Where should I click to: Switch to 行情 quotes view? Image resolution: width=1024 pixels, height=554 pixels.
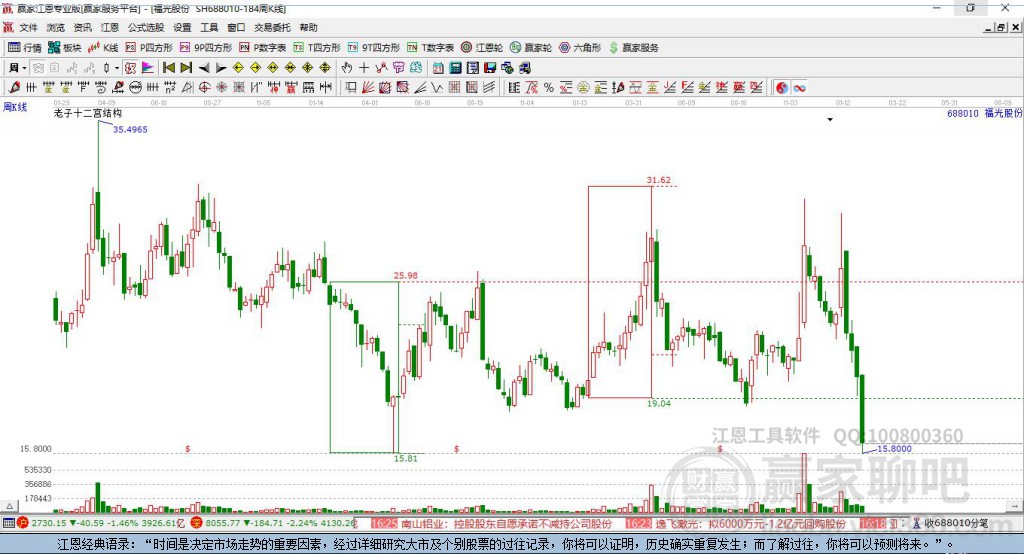(25, 48)
